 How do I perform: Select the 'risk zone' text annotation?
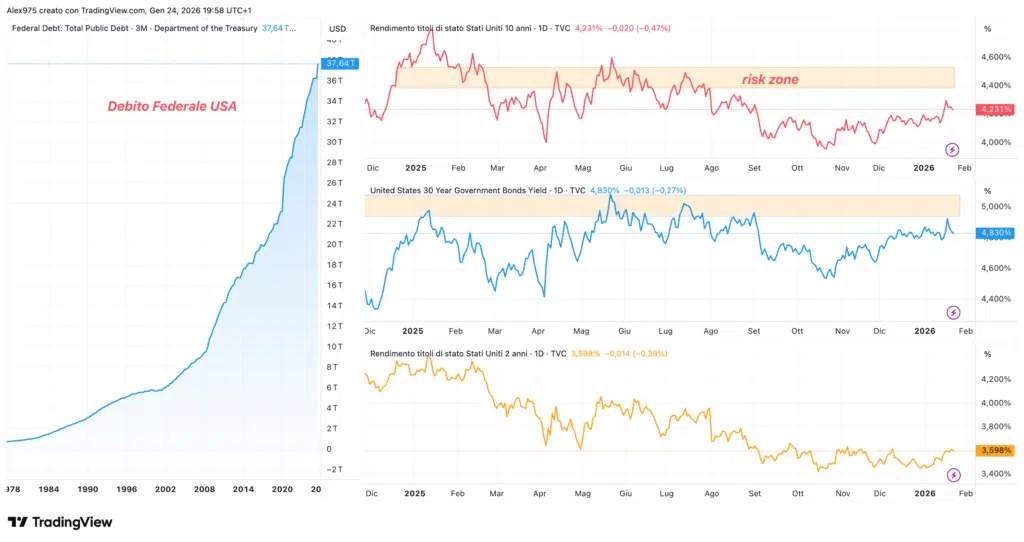[769, 79]
